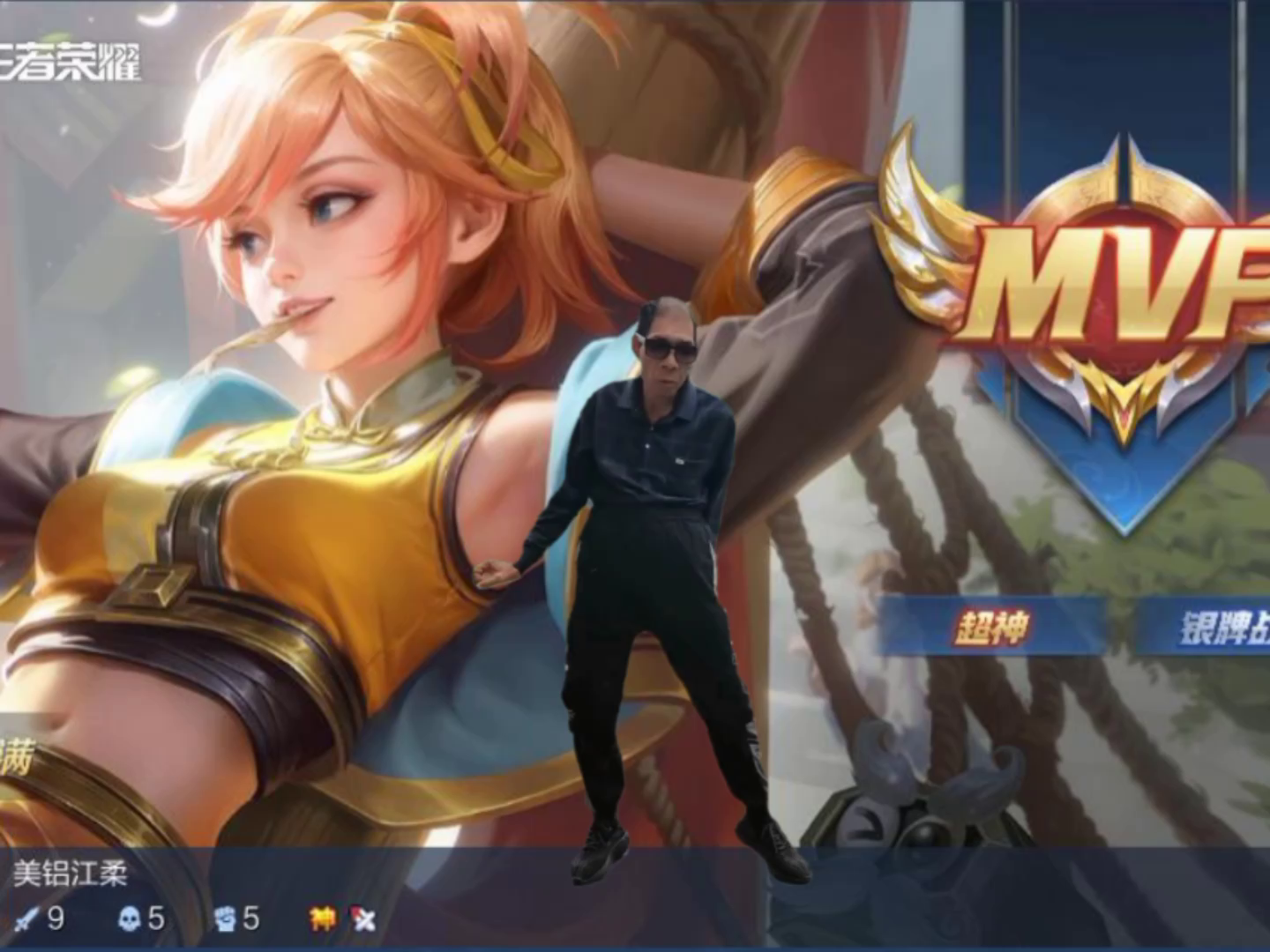Click the skull deaths icon

click(129, 919)
